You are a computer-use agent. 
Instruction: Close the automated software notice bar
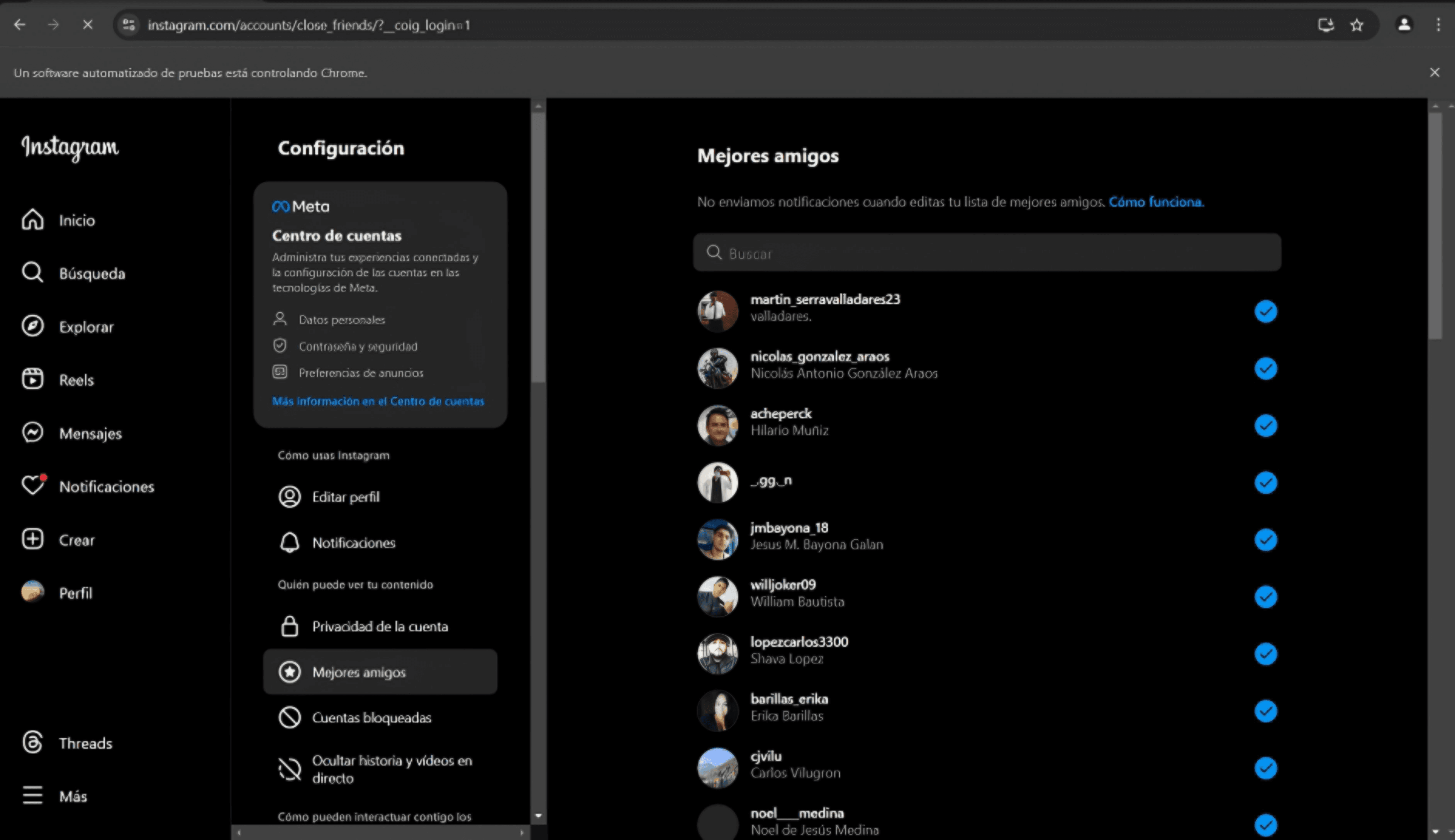coord(1435,72)
